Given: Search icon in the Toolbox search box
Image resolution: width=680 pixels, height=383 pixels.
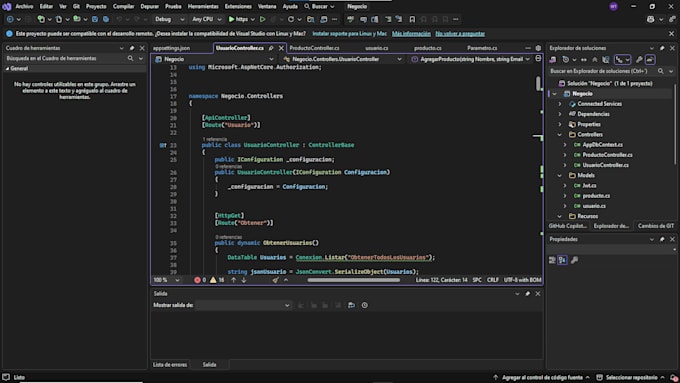Looking at the screenshot, I should click(130, 58).
